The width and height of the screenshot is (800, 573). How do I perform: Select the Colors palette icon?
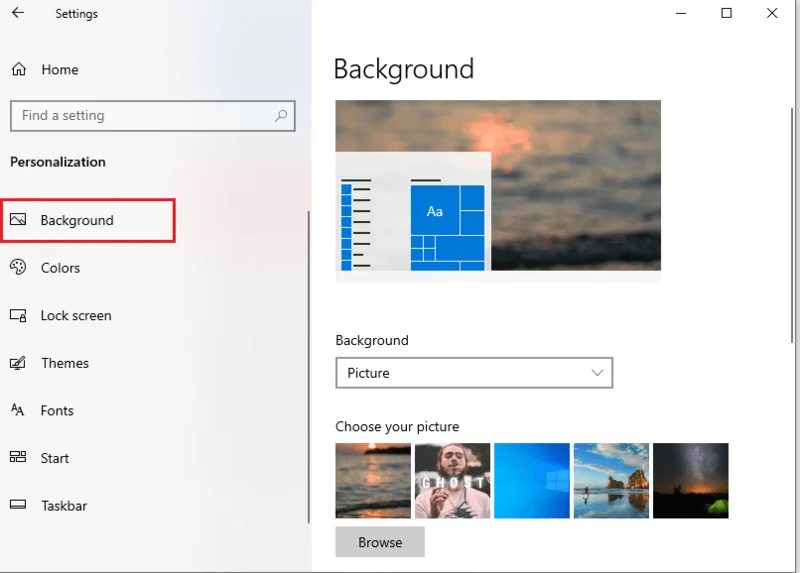click(x=18, y=267)
